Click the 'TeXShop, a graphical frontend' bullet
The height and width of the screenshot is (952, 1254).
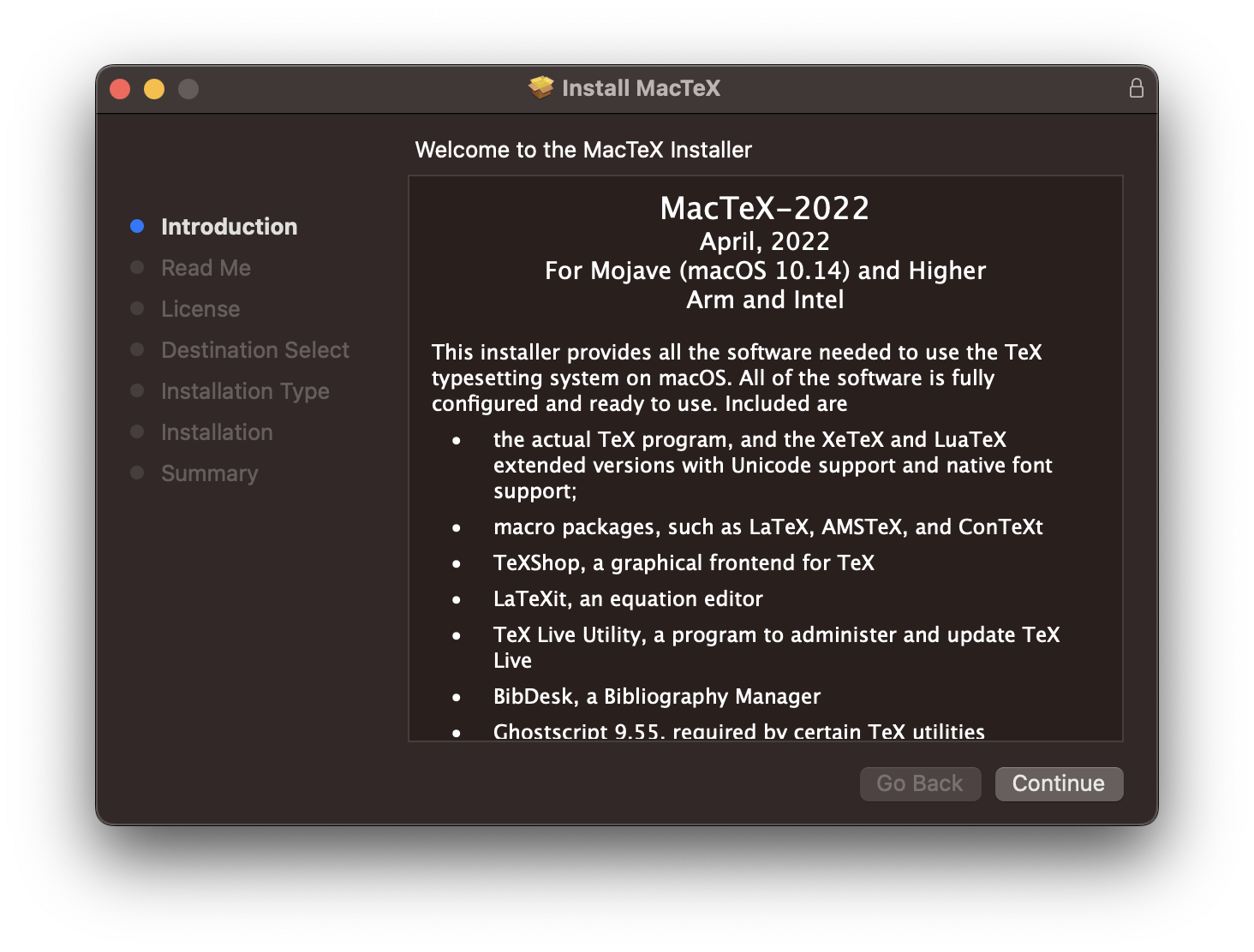pyautogui.click(x=684, y=562)
